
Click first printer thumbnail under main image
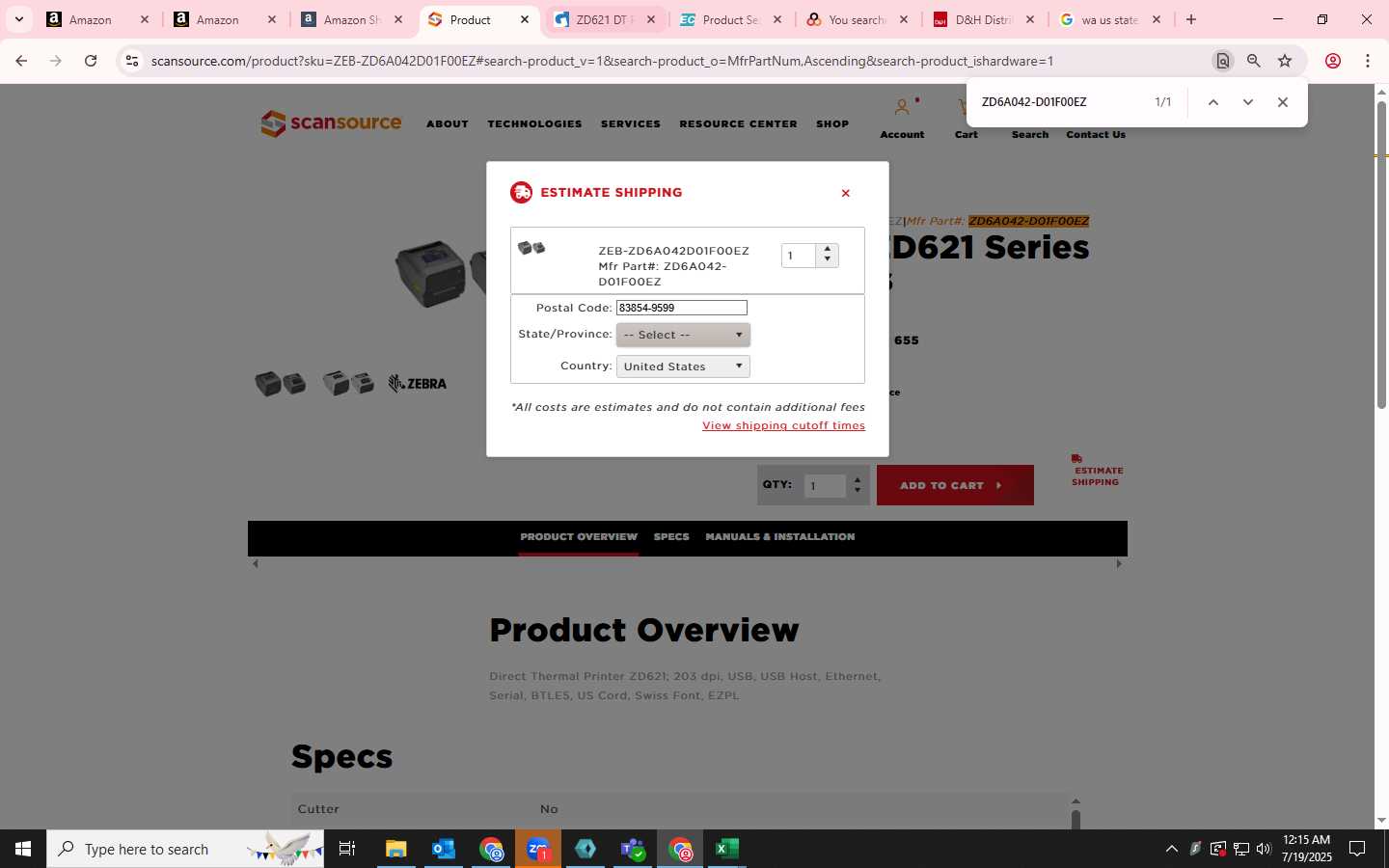point(281,384)
